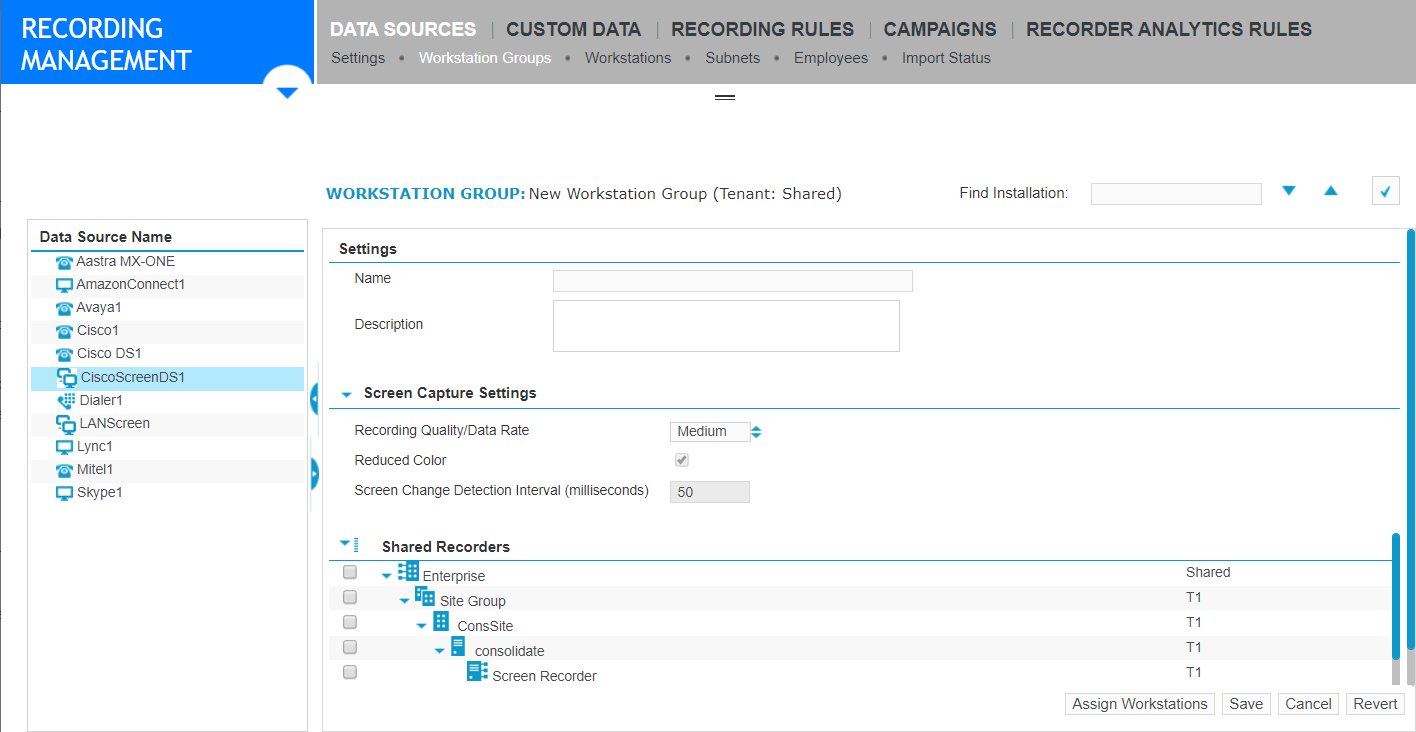Click the Recording Quality stepper up arrow
The image size is (1416, 732).
[x=757, y=427]
